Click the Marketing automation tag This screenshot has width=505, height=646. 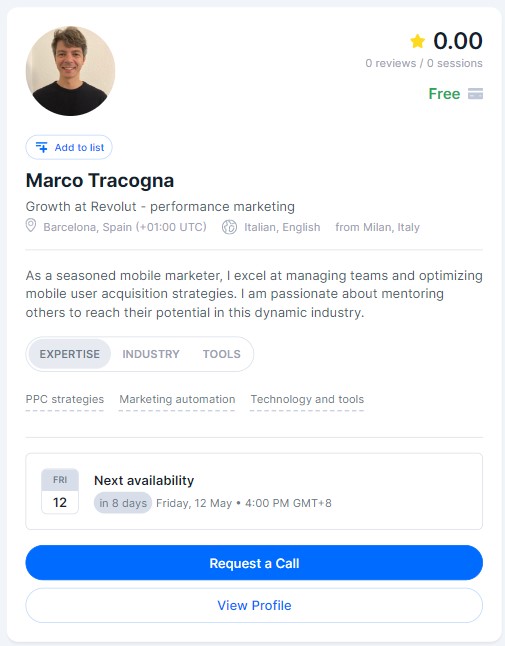click(177, 399)
